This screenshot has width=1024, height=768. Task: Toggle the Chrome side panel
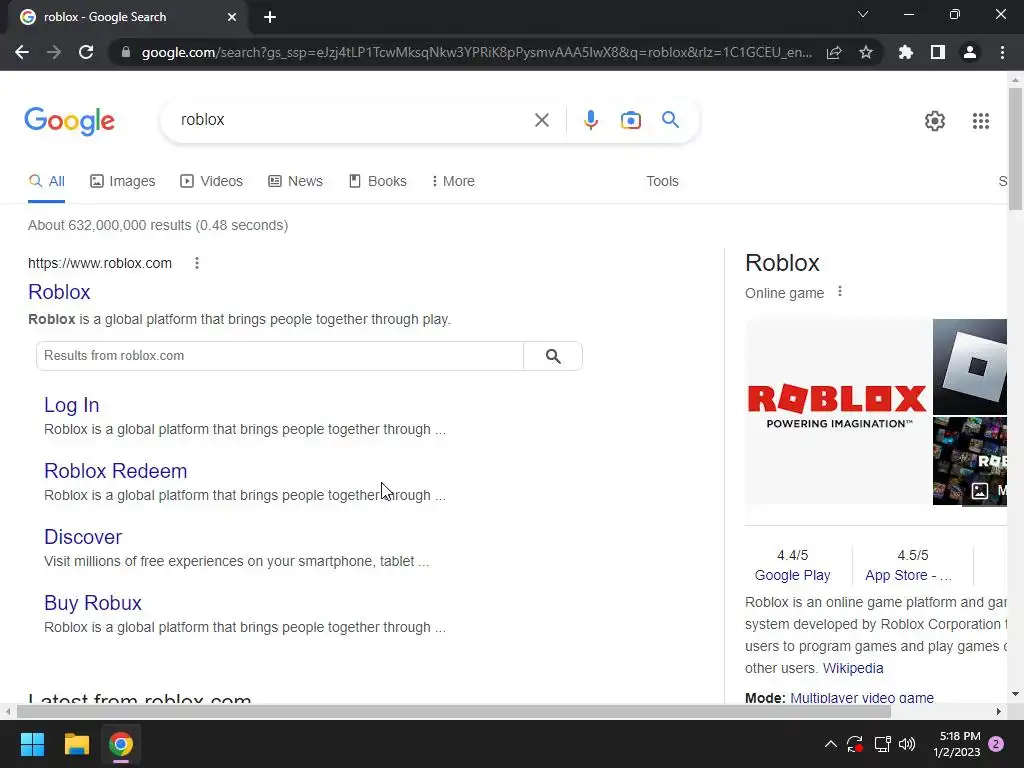point(938,52)
